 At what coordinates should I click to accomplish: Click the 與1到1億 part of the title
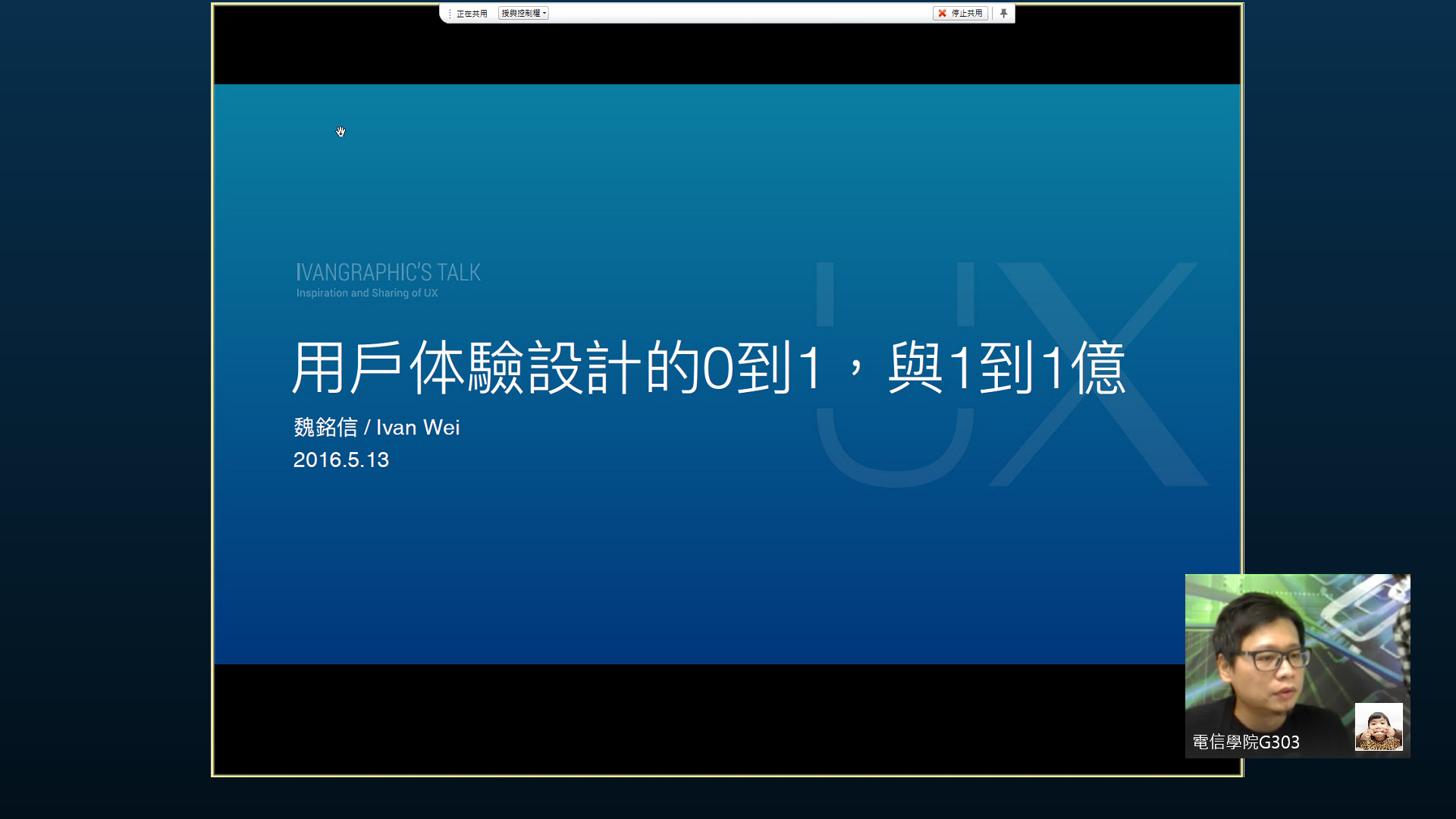pyautogui.click(x=1006, y=368)
